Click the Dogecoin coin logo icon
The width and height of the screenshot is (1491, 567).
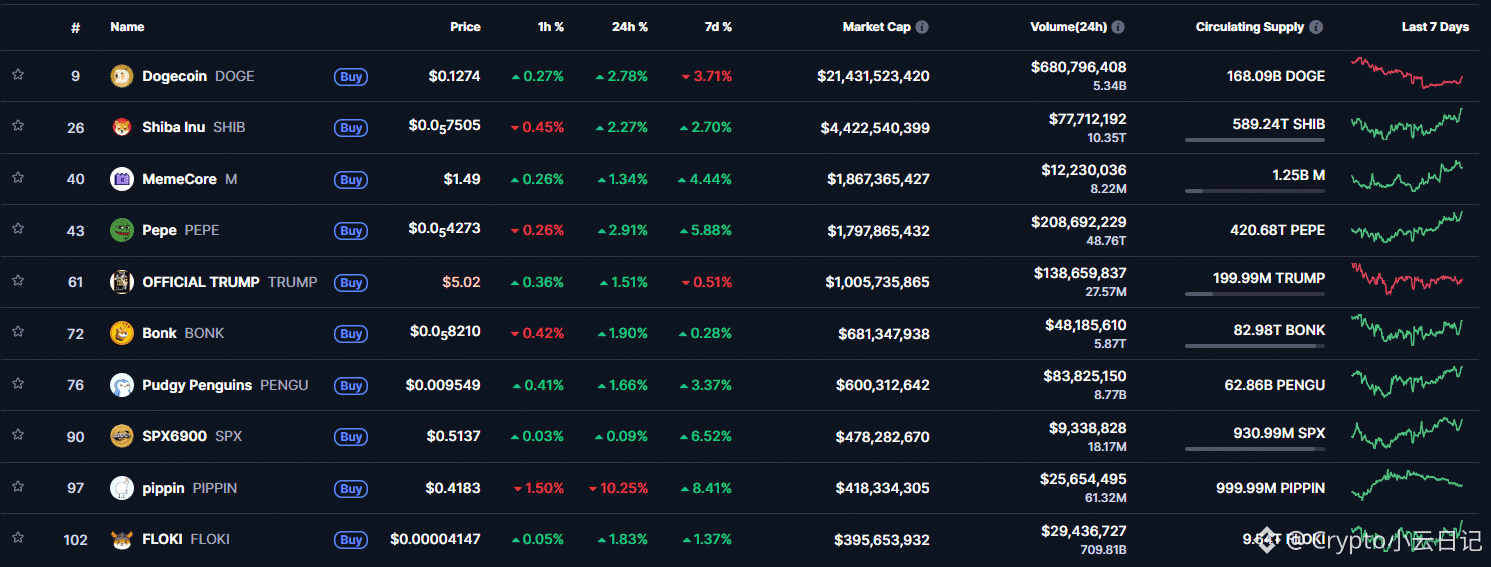pyautogui.click(x=121, y=76)
